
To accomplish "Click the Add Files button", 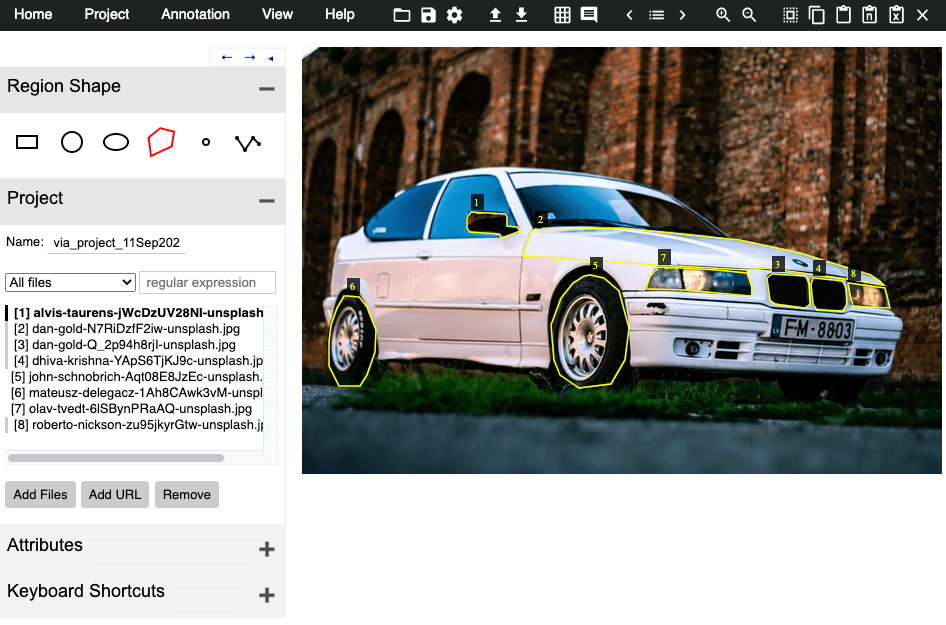I will pos(40,495).
